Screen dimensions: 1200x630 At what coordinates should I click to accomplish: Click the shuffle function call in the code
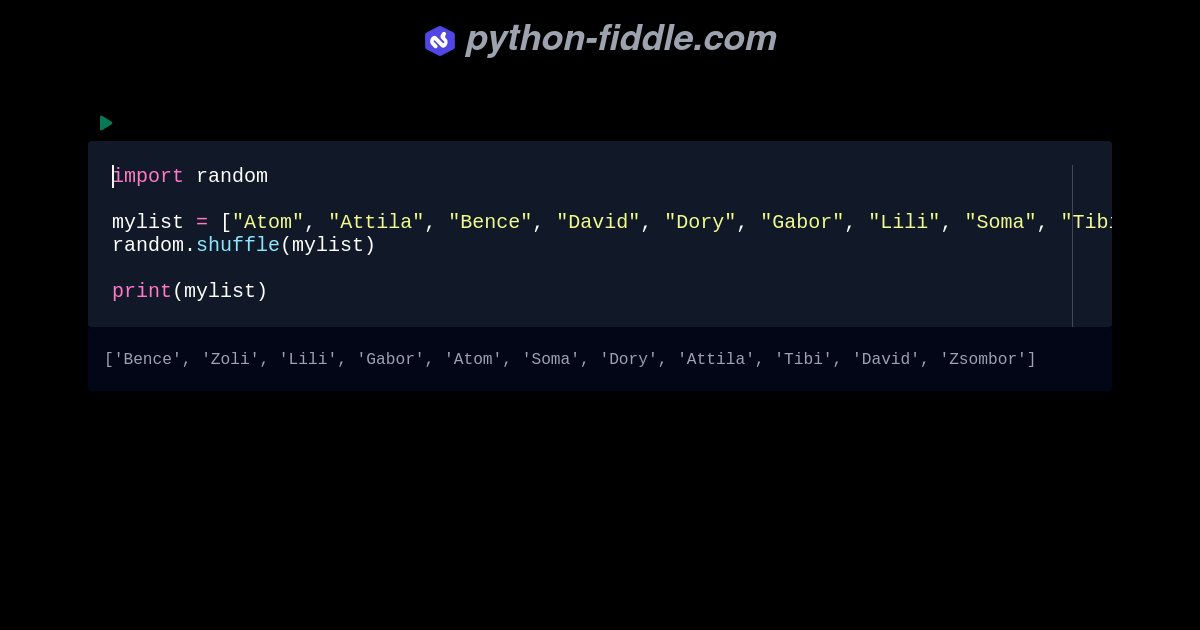[x=238, y=244]
